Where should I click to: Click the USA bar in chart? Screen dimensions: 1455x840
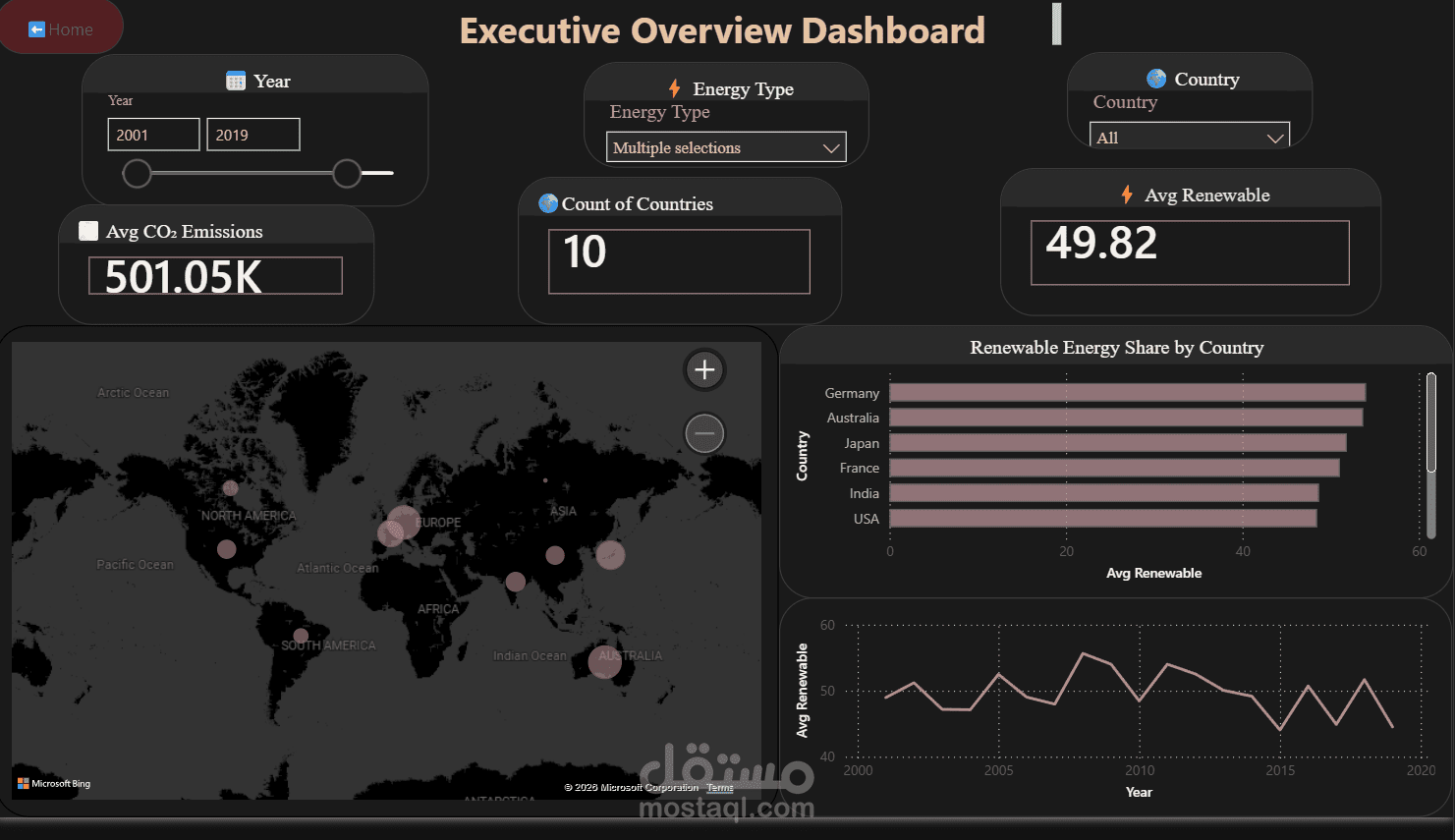1103,519
